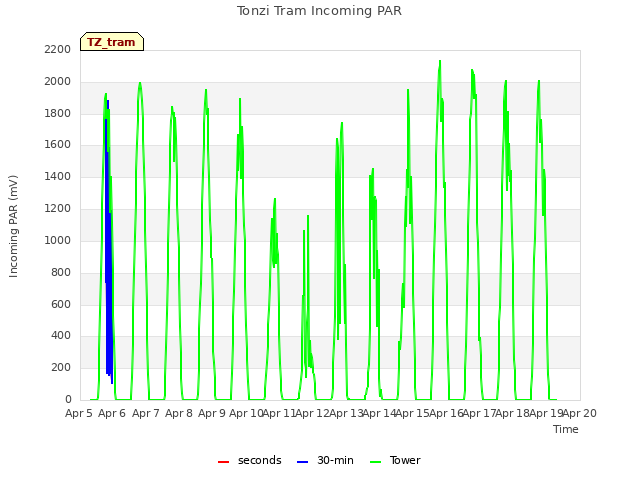
Task: Click the '800' y-axis tick label
Action: click(61, 272)
